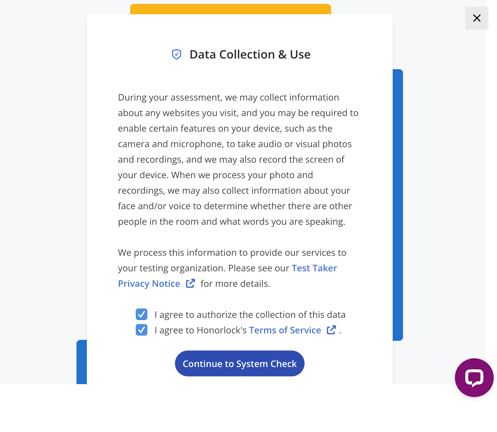Select the 'Data Collection & Use' heading
Viewport: 497px width, 432px height.
(250, 54)
